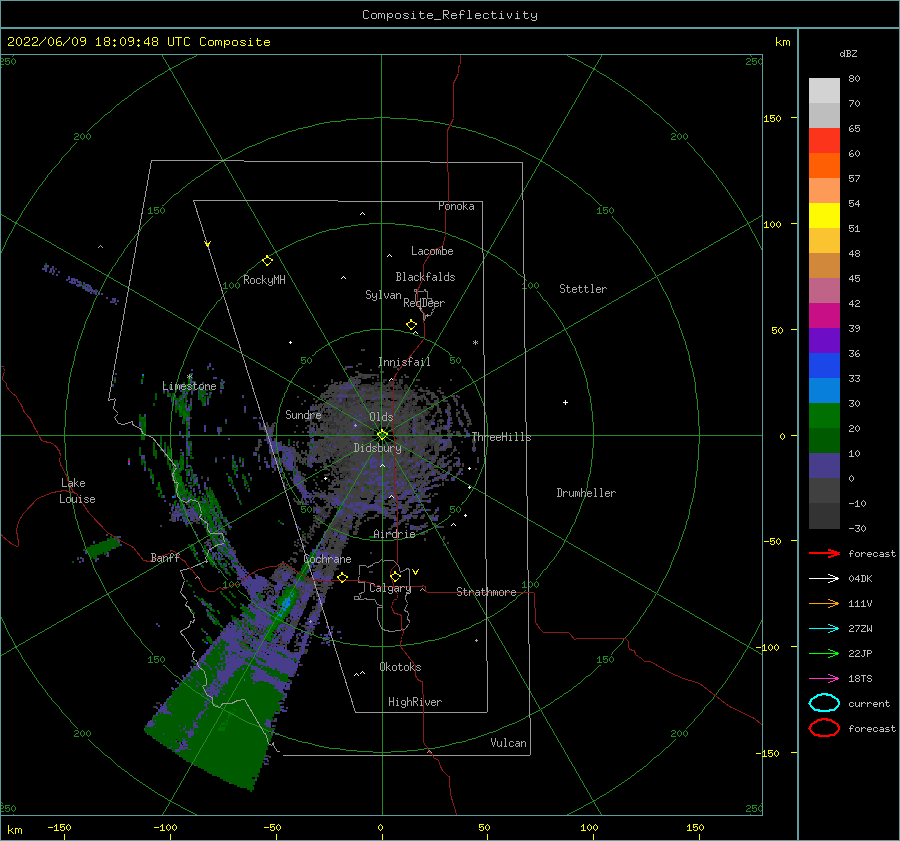Click the yellow 54 dBZ color swatch
The width and height of the screenshot is (900, 841).
[x=824, y=216]
